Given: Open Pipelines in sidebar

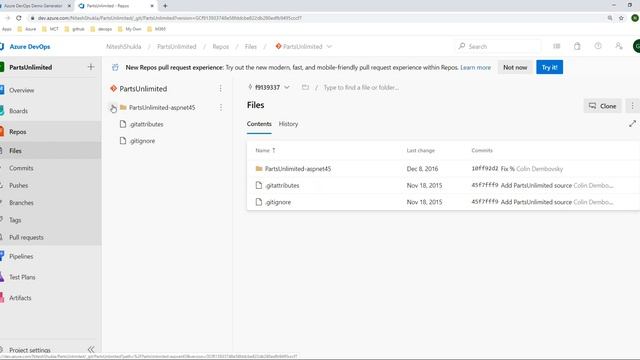Looking at the screenshot, I should click(21, 256).
